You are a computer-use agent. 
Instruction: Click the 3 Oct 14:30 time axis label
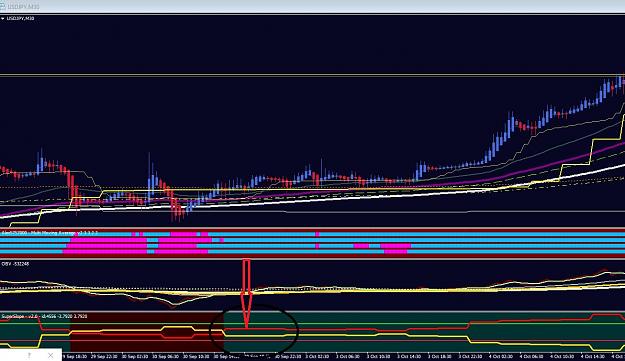tap(409, 356)
